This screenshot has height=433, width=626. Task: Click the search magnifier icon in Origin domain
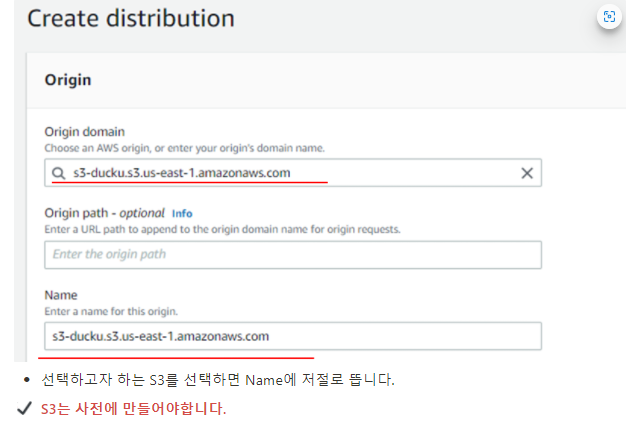coord(58,173)
